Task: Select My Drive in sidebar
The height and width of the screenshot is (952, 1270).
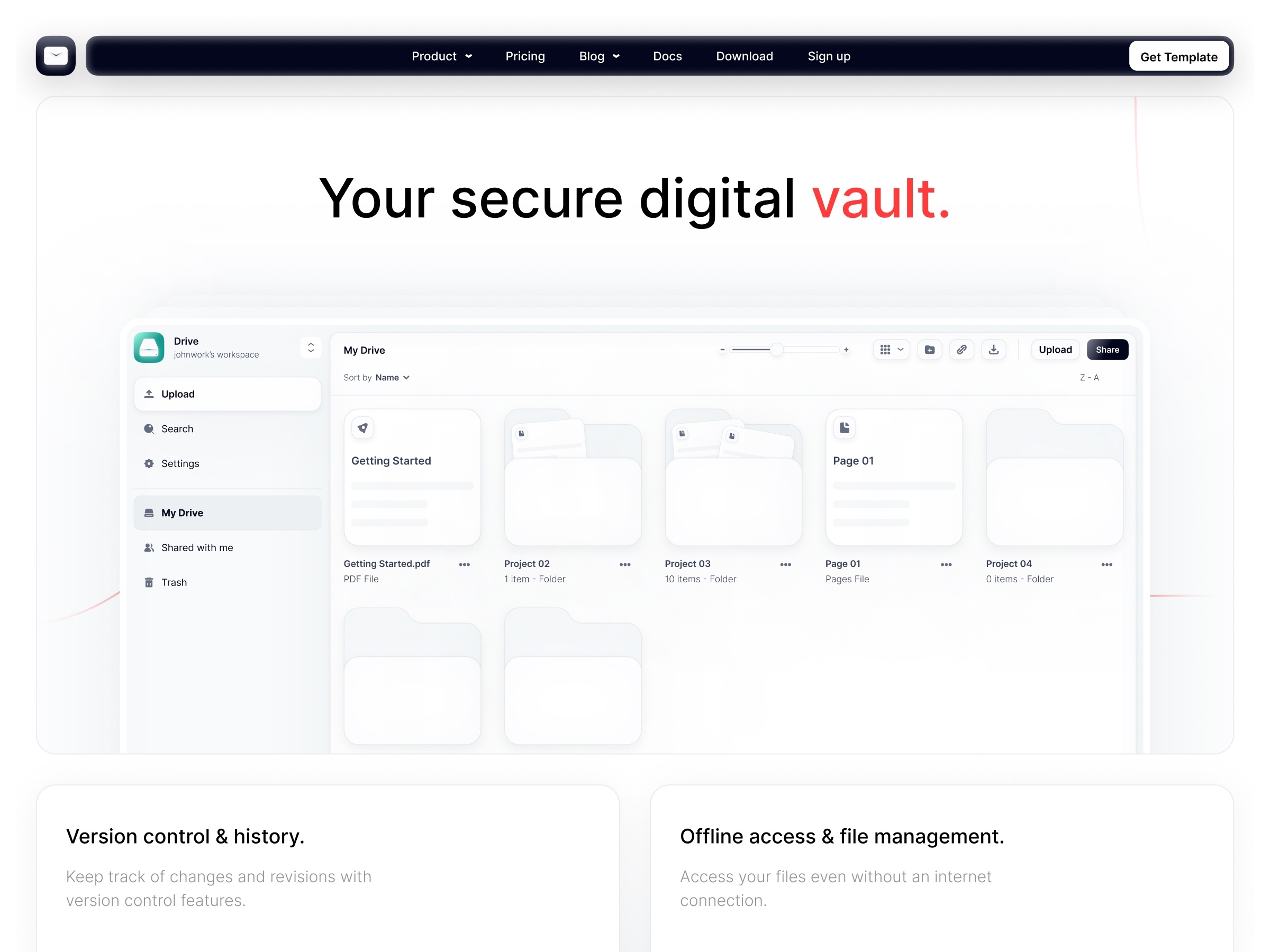Action: pyautogui.click(x=228, y=513)
